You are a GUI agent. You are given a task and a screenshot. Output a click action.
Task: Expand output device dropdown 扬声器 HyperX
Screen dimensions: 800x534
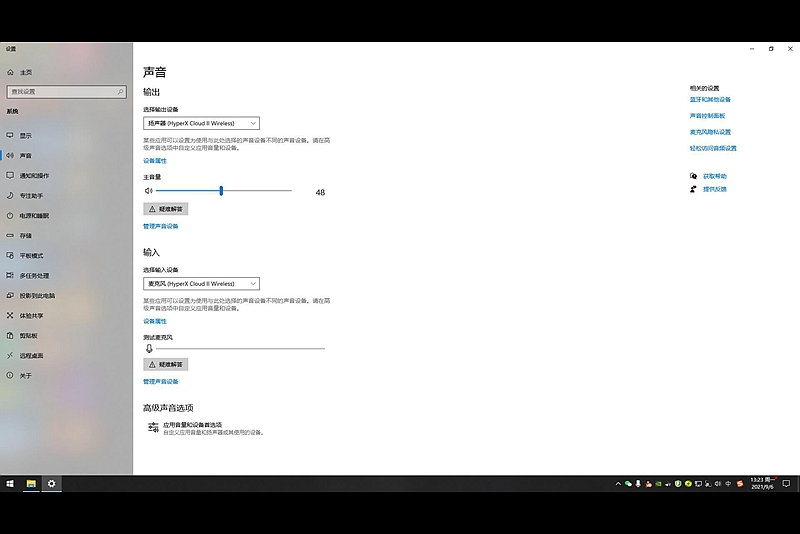coord(201,123)
